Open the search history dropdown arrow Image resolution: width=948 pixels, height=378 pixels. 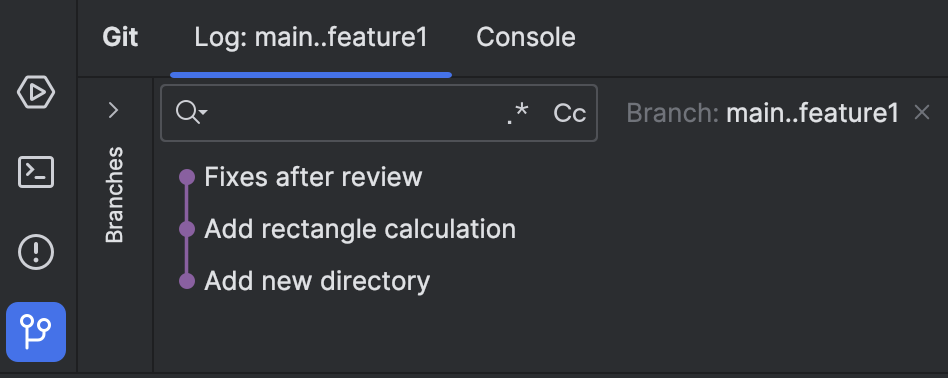(204, 112)
